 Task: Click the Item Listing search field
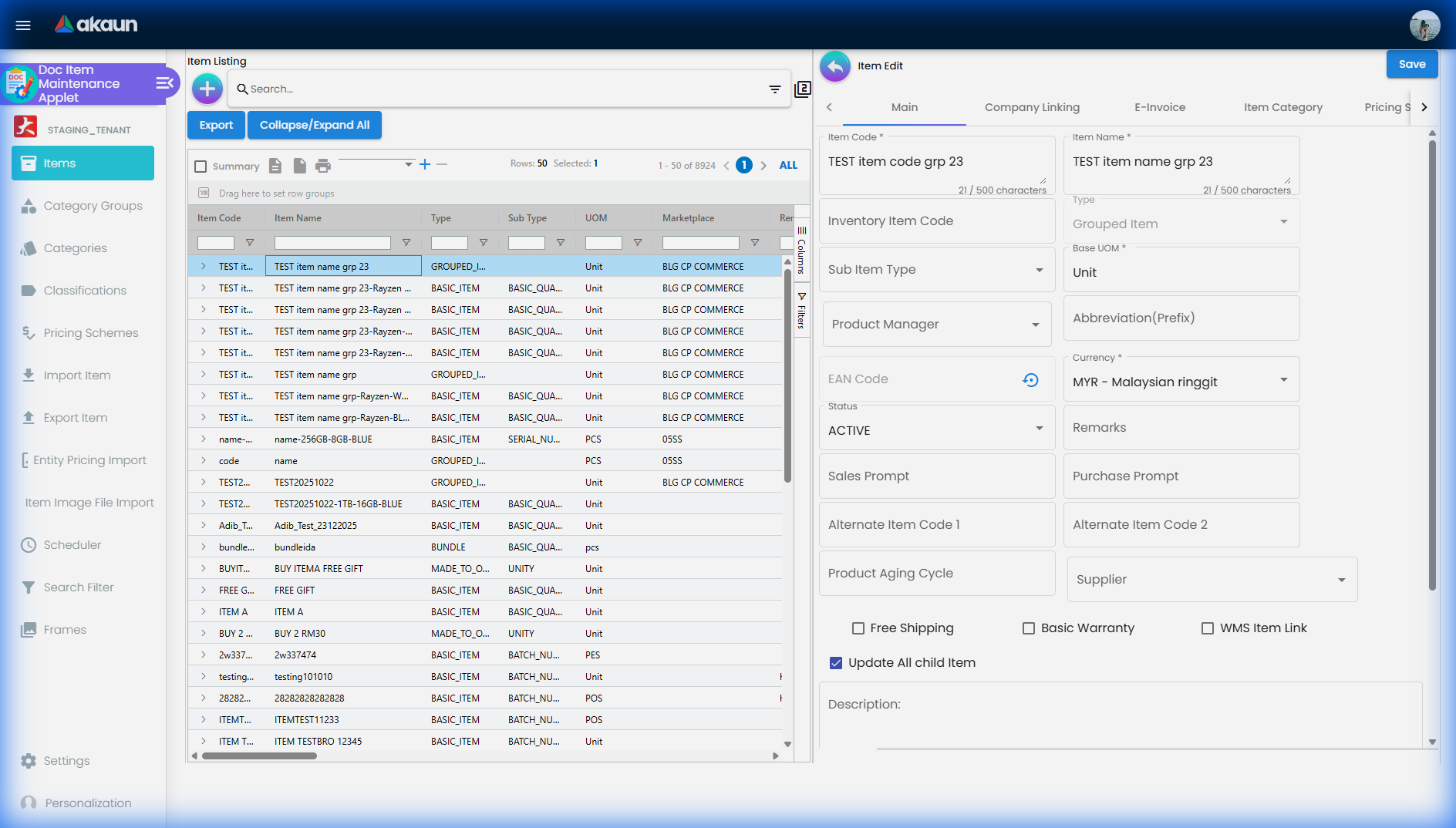501,89
